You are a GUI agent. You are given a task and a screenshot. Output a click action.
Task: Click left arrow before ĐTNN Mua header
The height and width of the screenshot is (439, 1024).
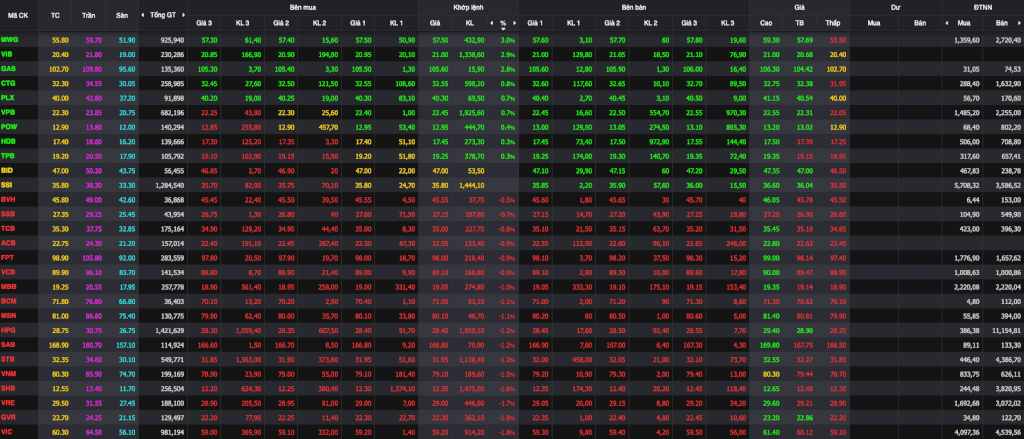(x=947, y=23)
